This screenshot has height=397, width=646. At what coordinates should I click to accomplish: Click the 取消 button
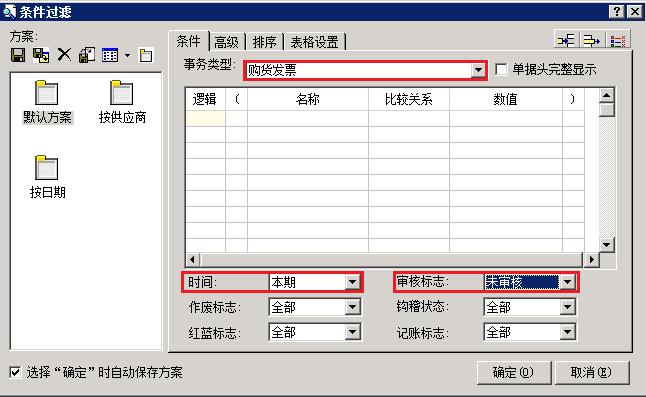[x=592, y=373]
